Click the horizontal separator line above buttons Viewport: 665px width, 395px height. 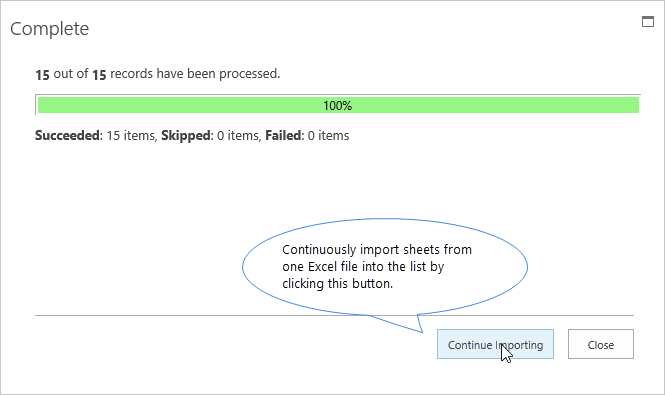pyautogui.click(x=334, y=315)
